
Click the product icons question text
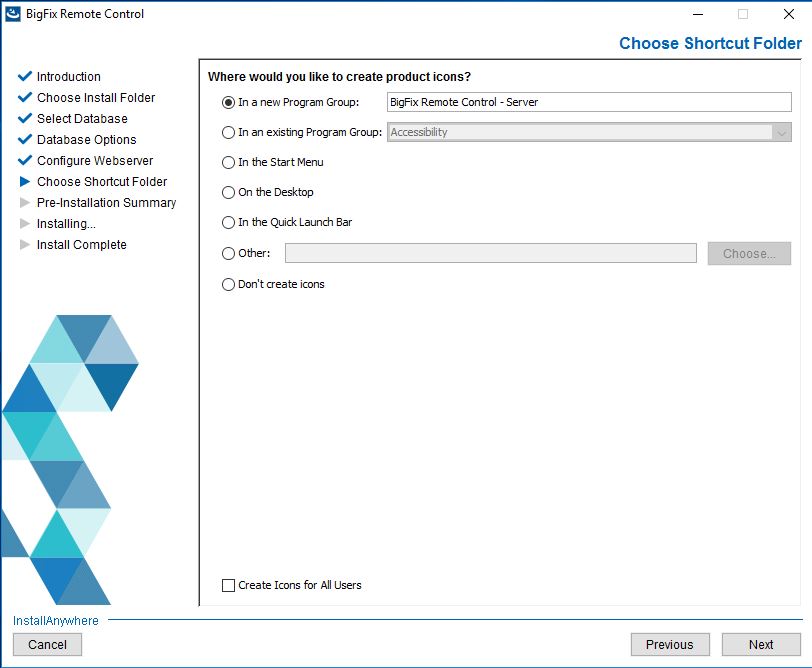coord(340,77)
